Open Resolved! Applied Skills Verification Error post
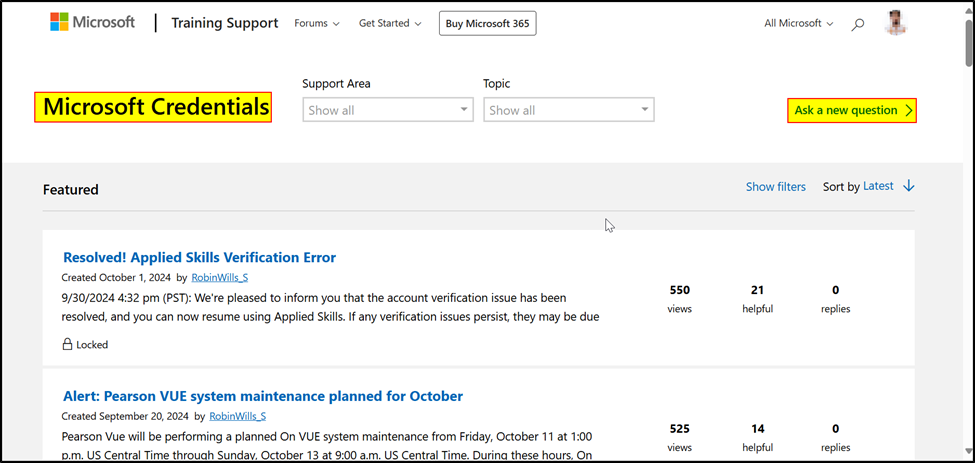975x463 pixels. click(199, 257)
